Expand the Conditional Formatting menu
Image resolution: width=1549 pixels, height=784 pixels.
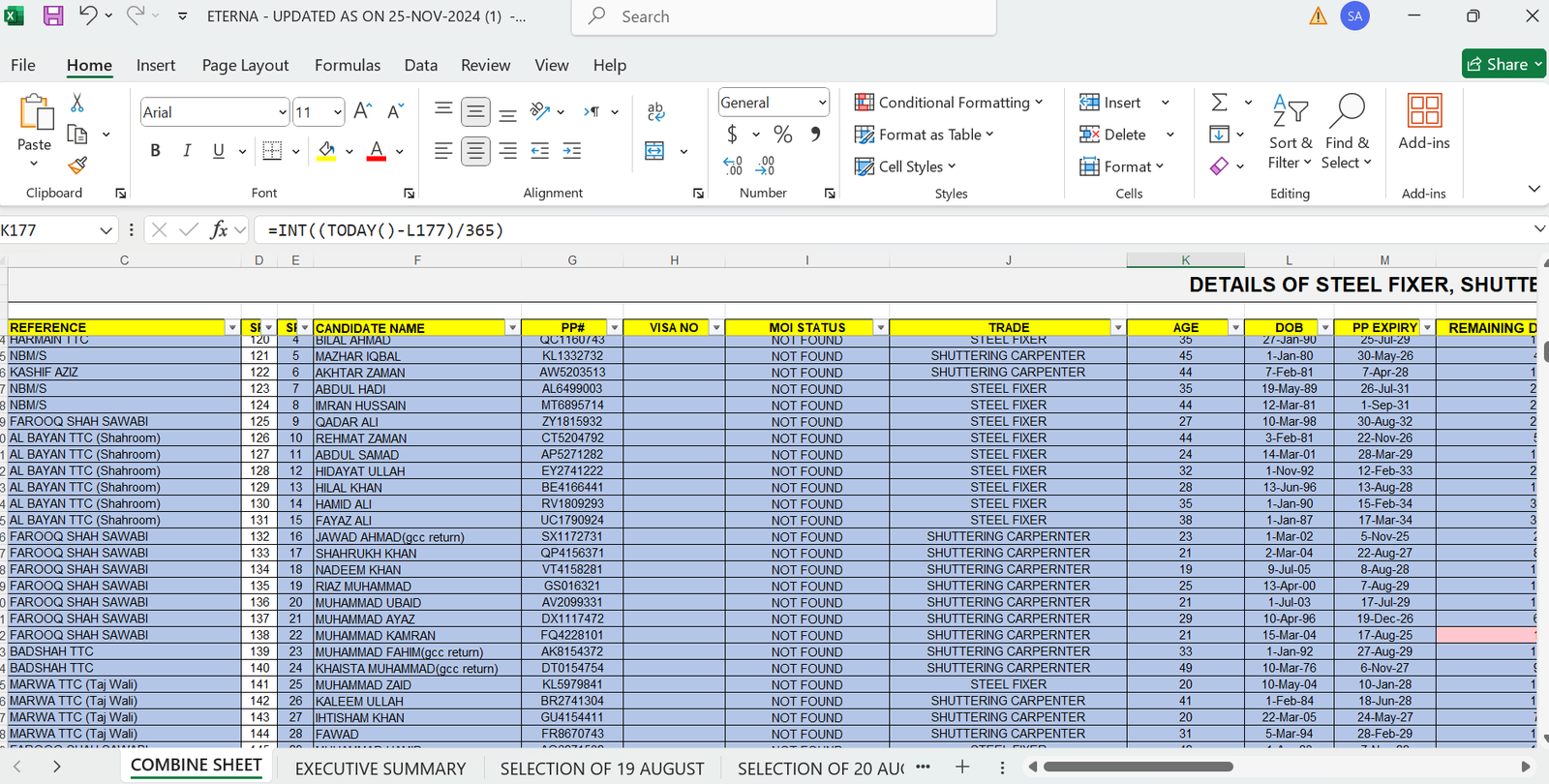(949, 102)
